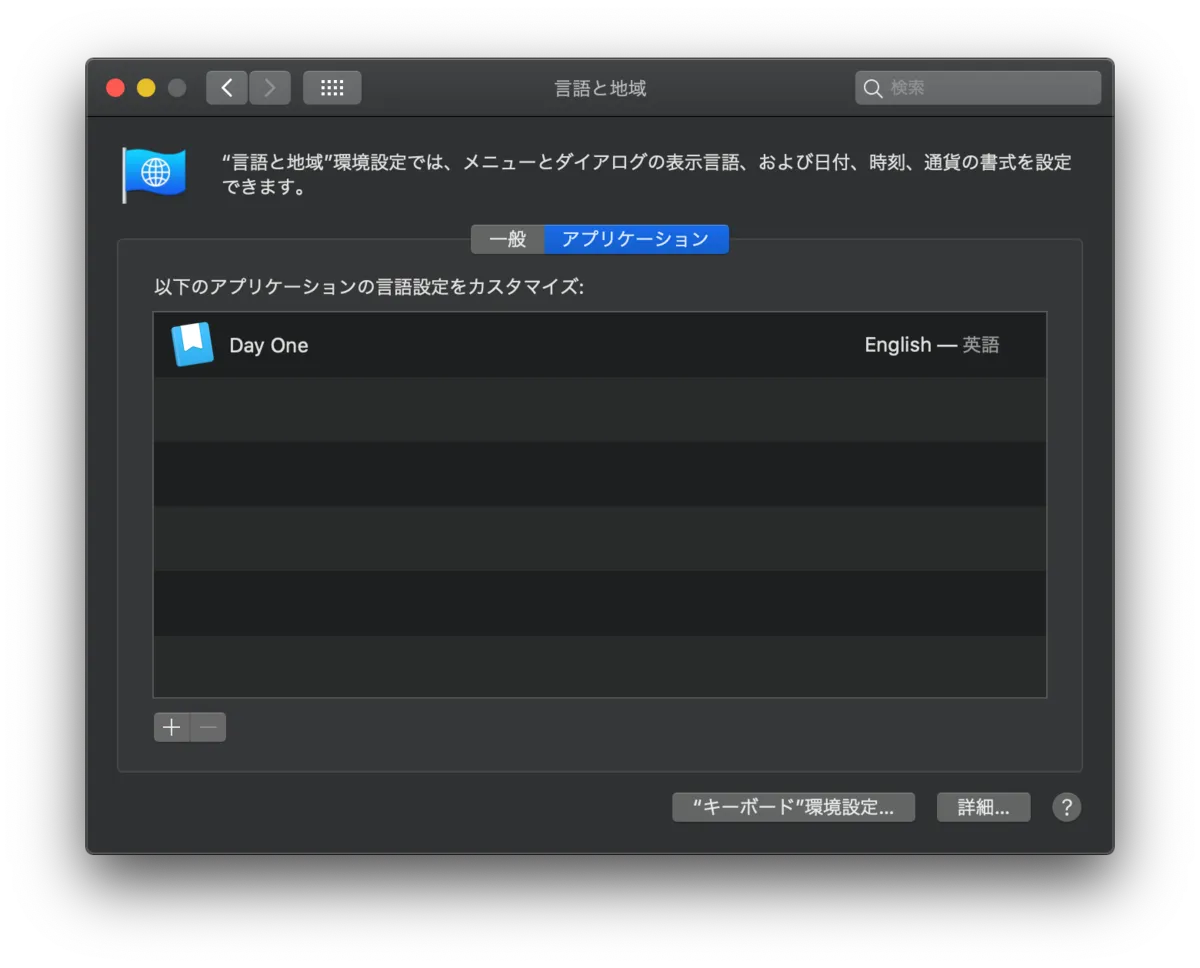This screenshot has height=968, width=1200.
Task: Open the Show All preferences grid icon
Action: [332, 87]
